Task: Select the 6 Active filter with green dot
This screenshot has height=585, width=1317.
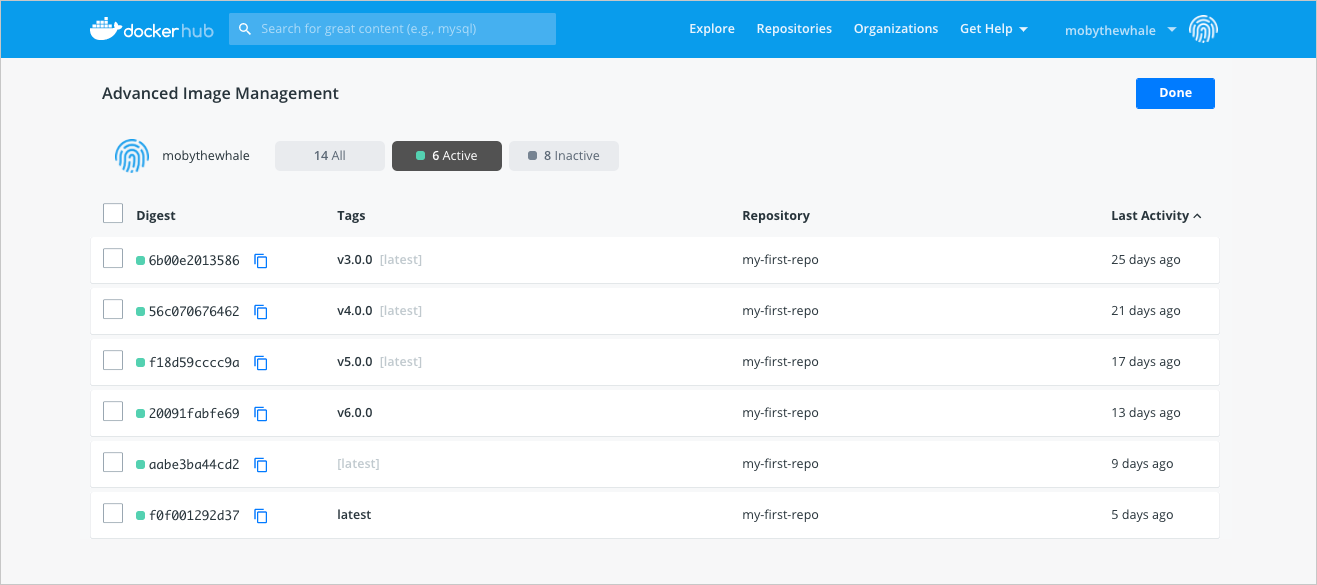Action: tap(447, 155)
